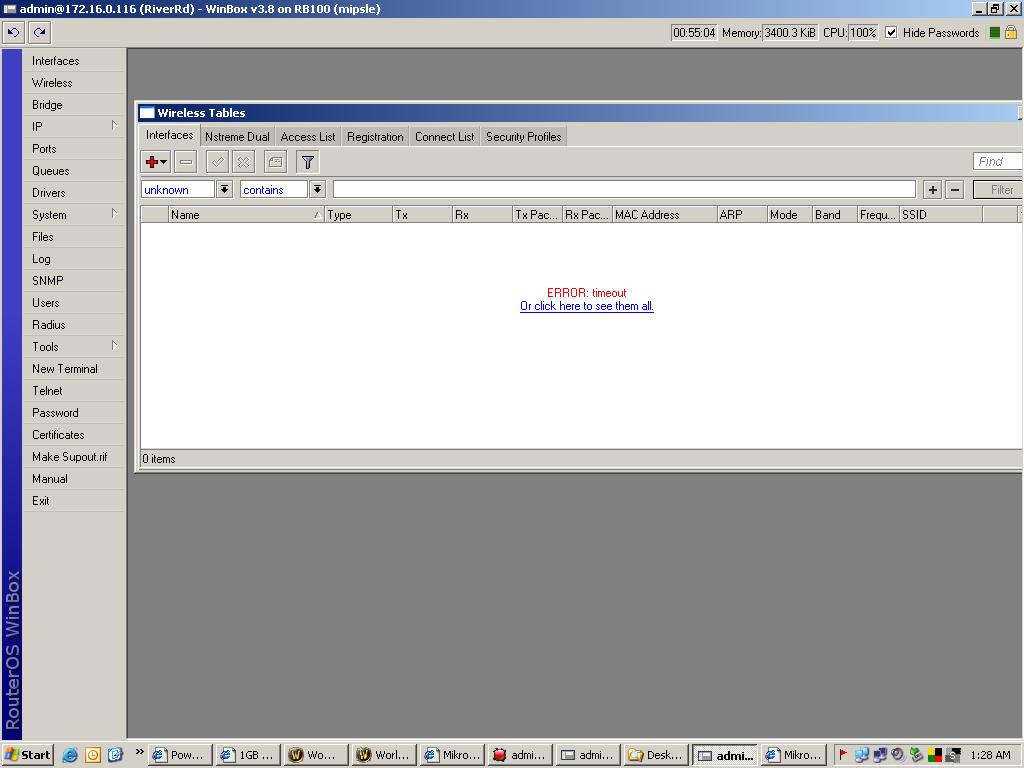This screenshot has width=1024, height=768.
Task: Open the 'contains' operator dropdown arrow
Action: pos(317,189)
